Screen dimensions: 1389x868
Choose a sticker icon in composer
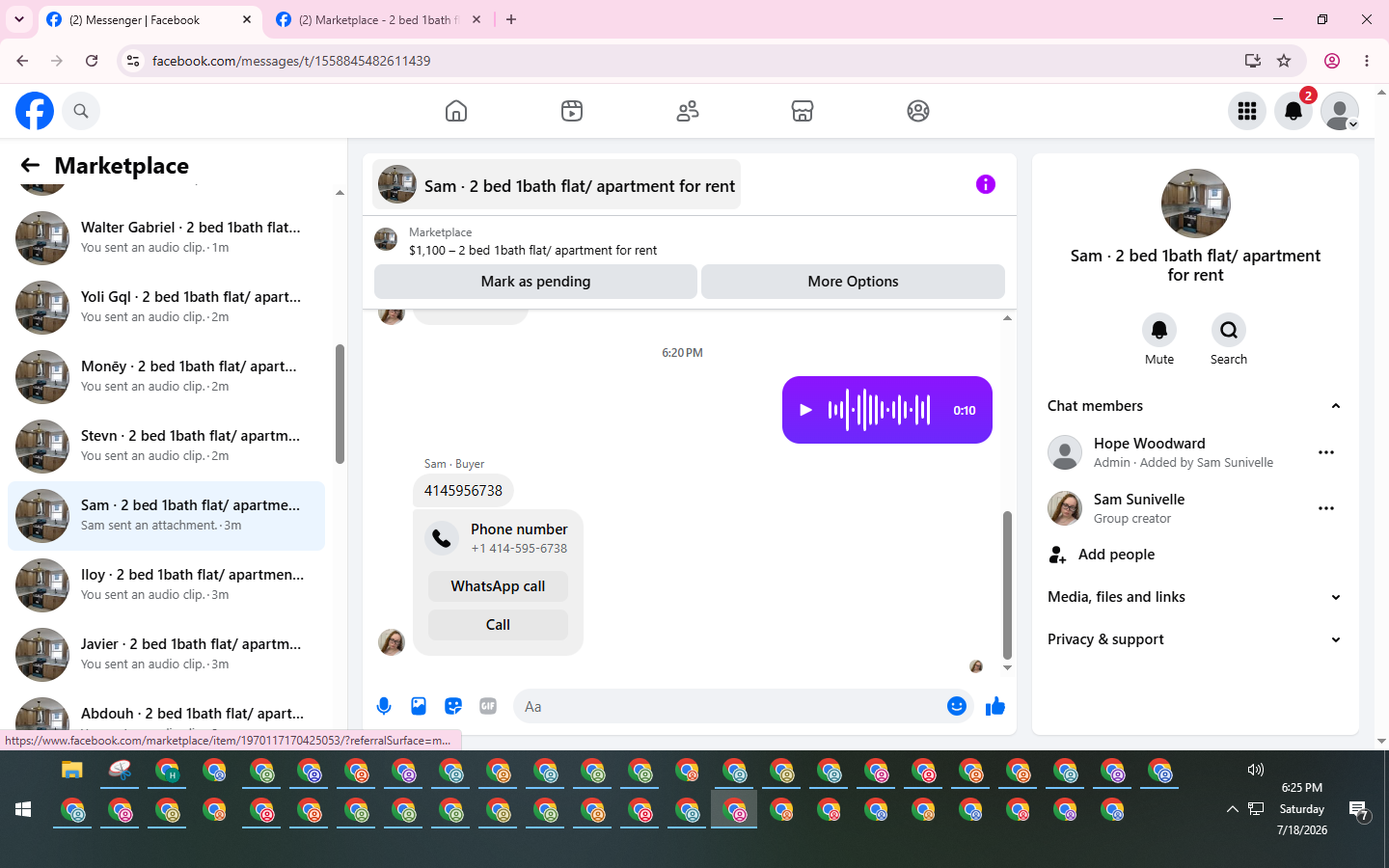[x=453, y=706]
